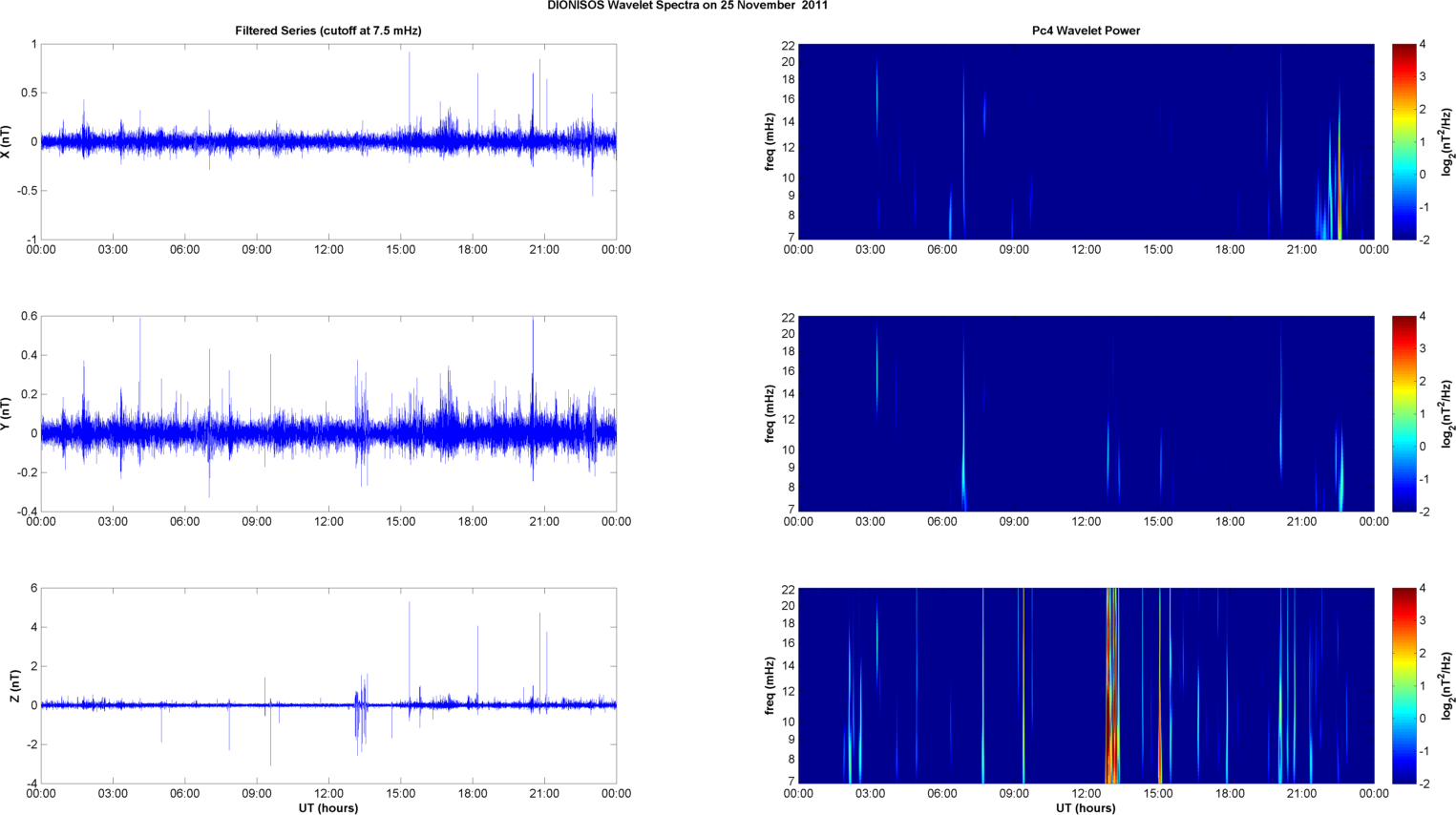Image resolution: width=1456 pixels, height=815 pixels.
Task: Click '06:00' tick under Z (nT) plot
Action: 185,794
